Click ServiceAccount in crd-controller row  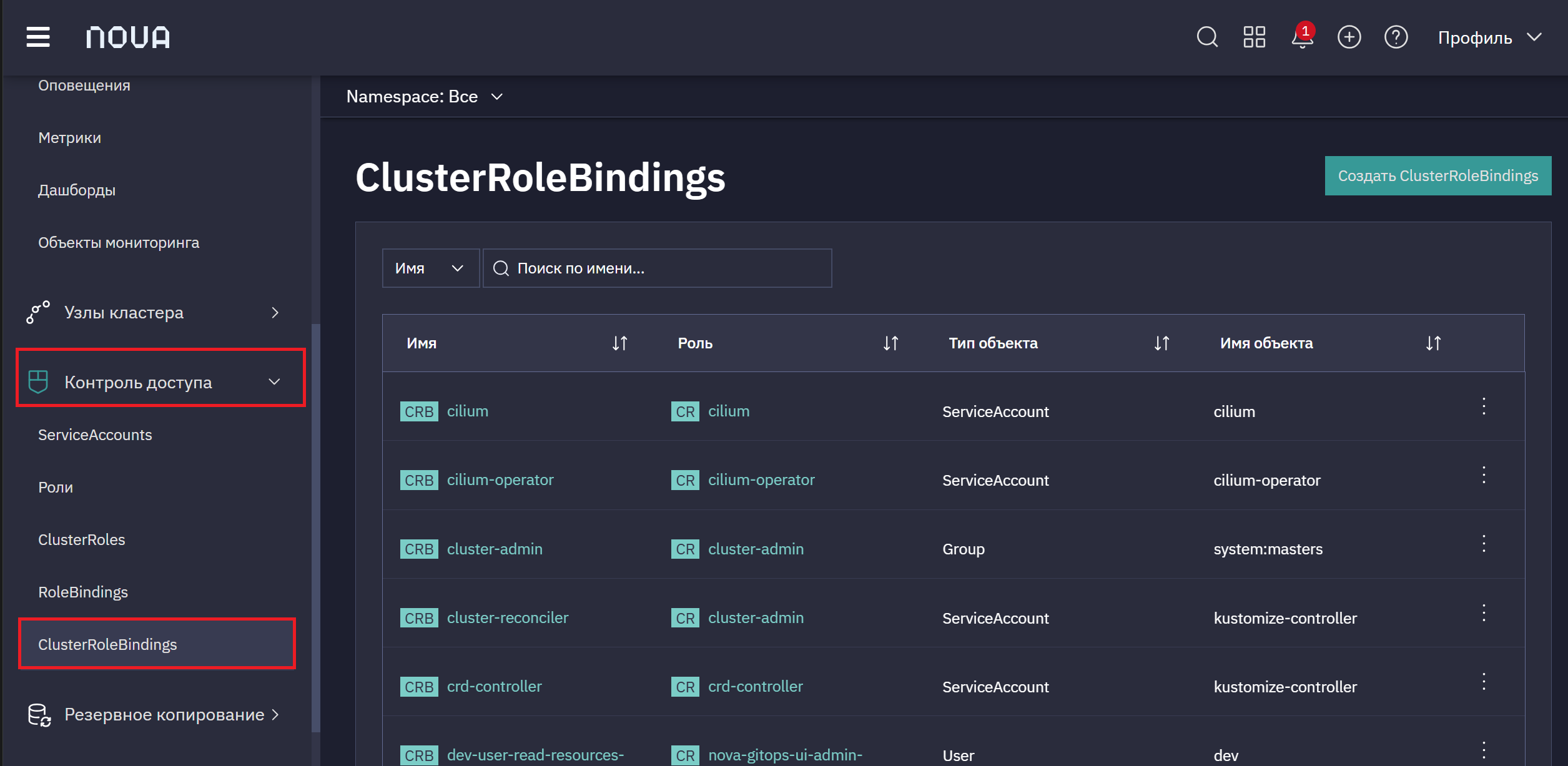pos(995,687)
